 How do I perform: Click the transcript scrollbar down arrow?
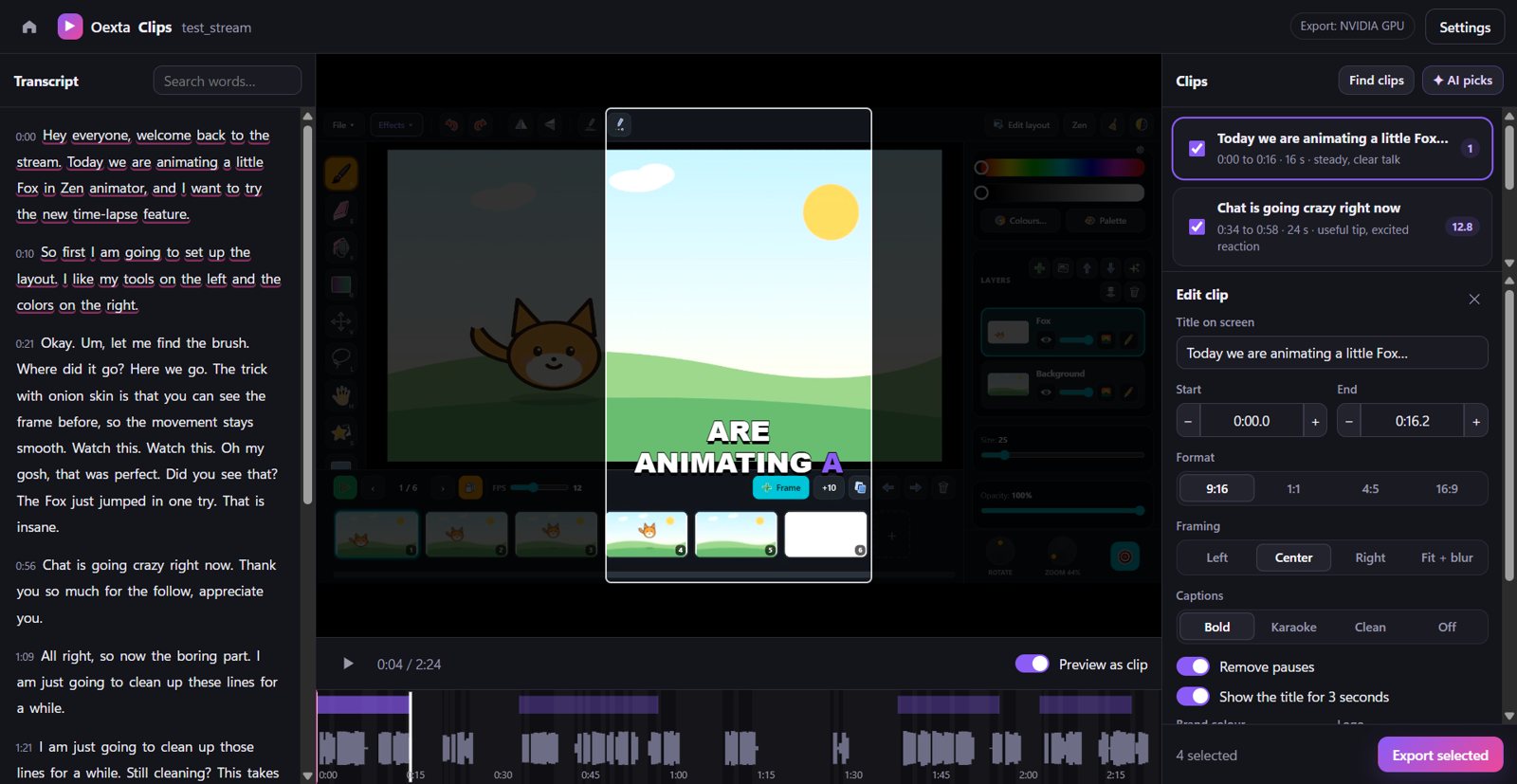(307, 775)
